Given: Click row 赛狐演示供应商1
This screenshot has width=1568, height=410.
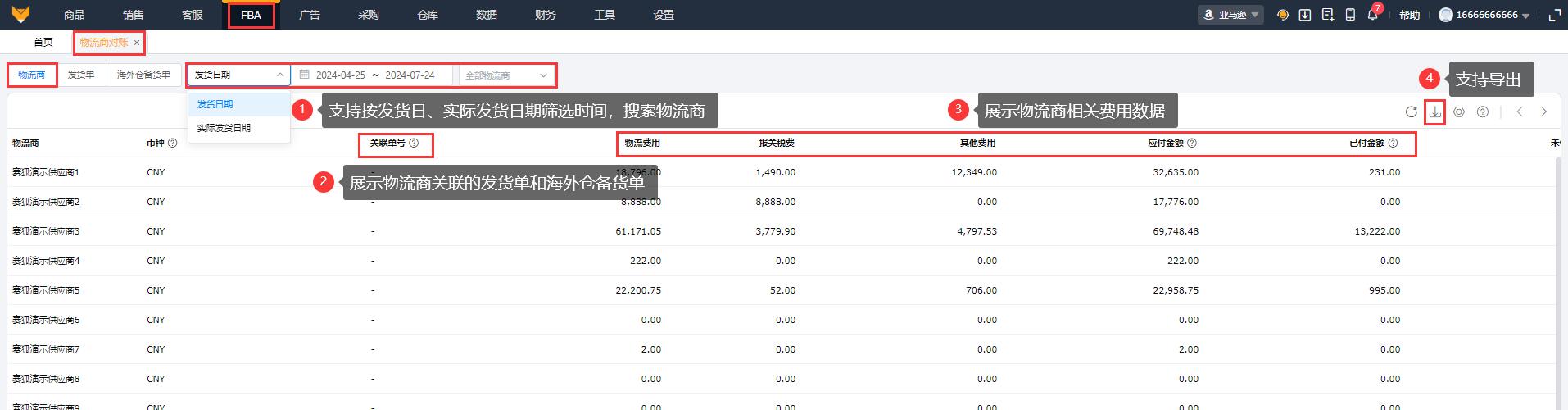Looking at the screenshot, I should [x=782, y=172].
